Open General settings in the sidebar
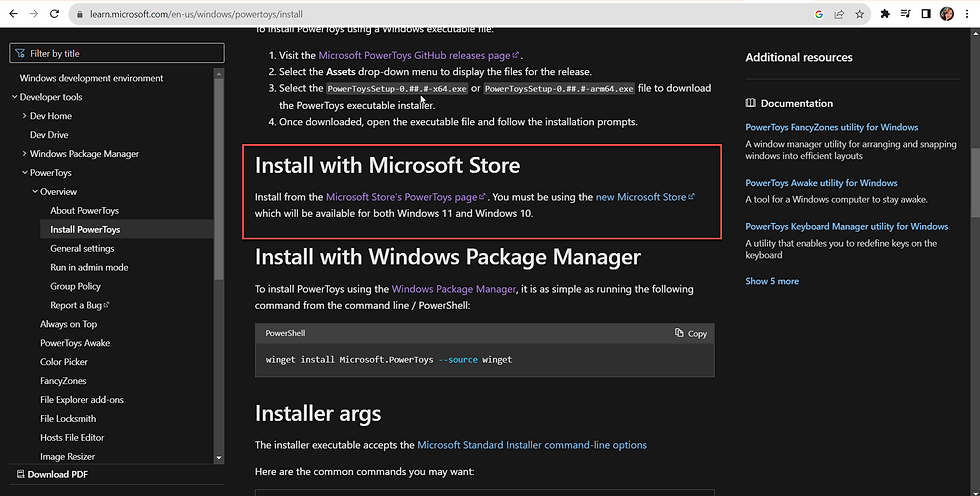 (x=82, y=248)
